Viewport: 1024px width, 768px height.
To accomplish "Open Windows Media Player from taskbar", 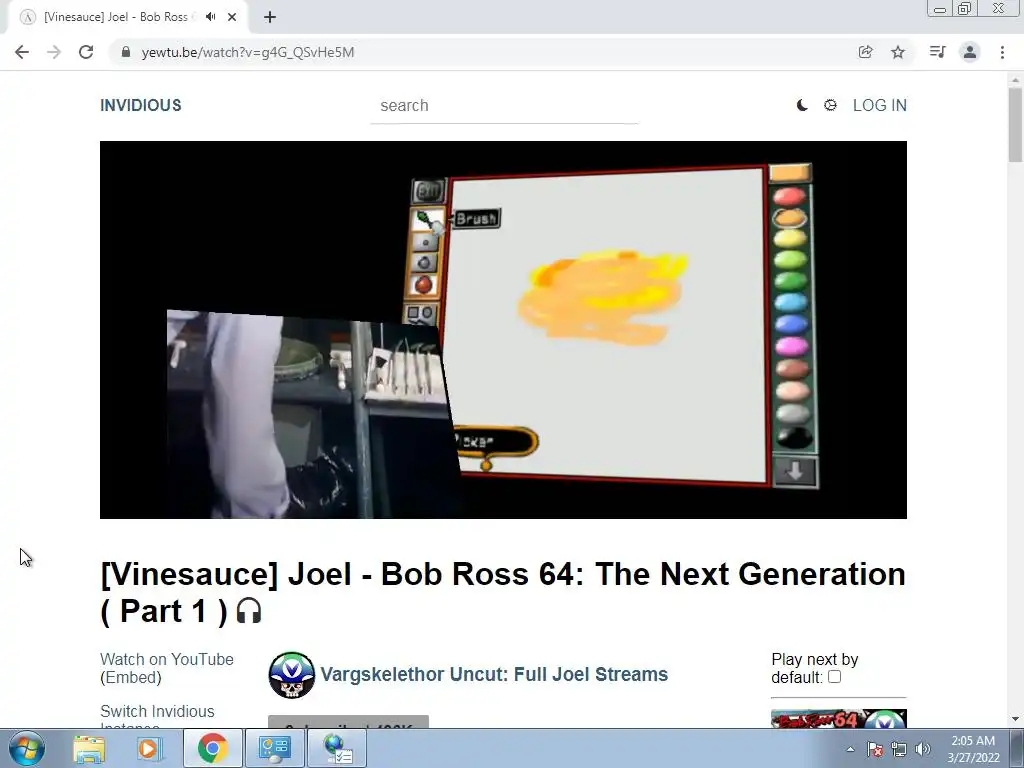I will (x=150, y=748).
